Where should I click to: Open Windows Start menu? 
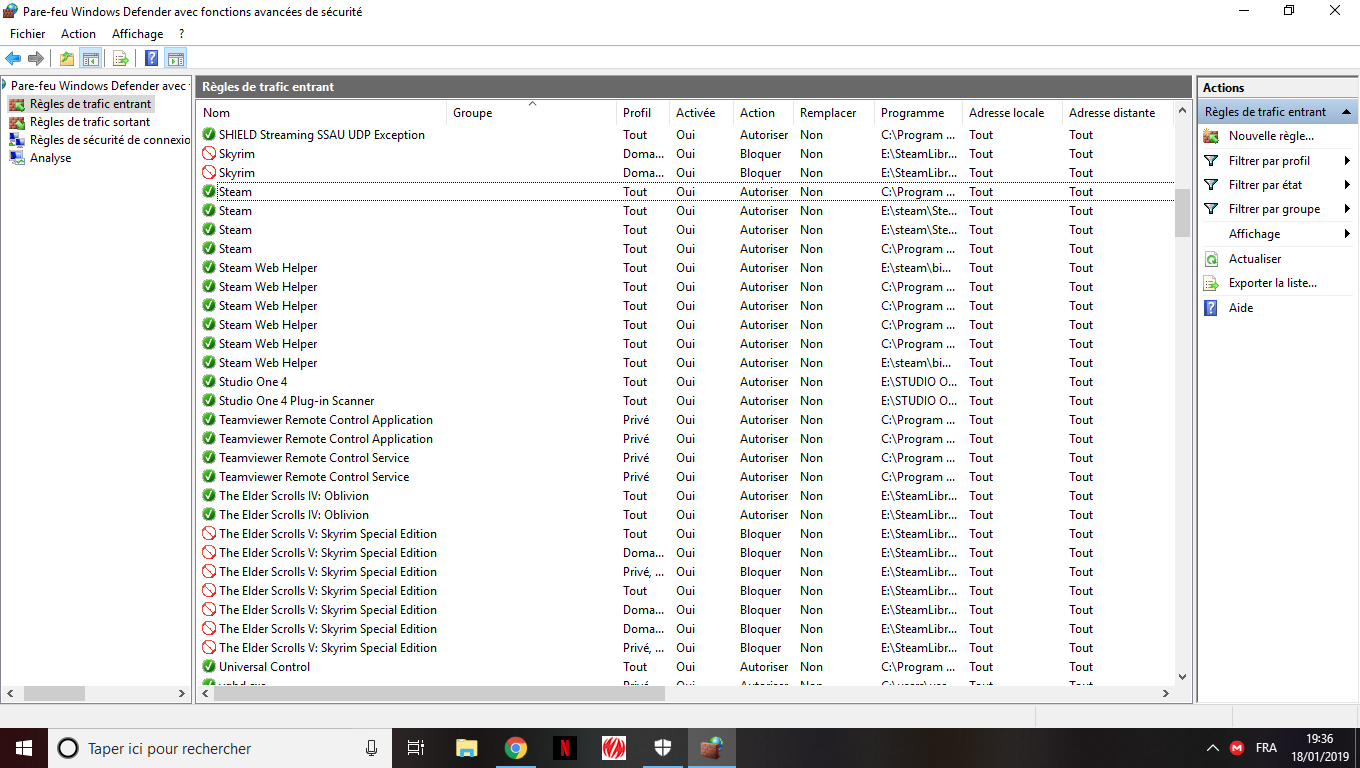[24, 748]
